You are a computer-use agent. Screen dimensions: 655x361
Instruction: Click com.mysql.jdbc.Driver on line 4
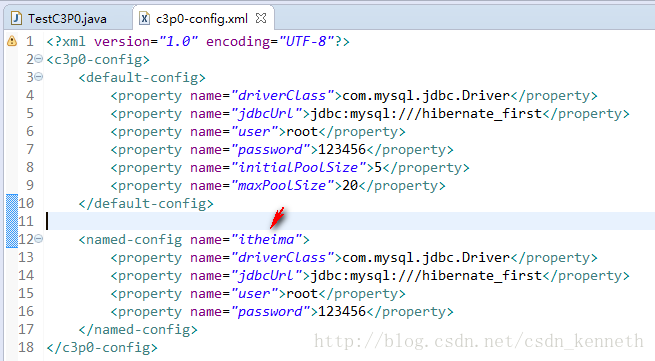[x=426, y=96]
